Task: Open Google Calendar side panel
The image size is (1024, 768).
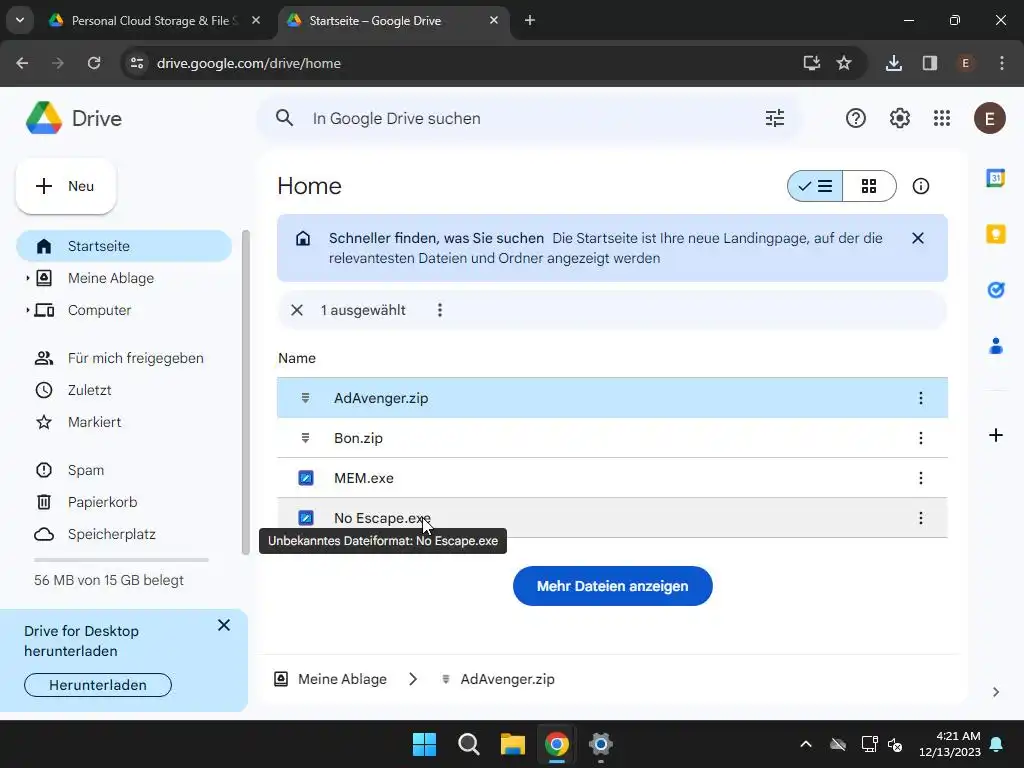Action: coord(995,178)
